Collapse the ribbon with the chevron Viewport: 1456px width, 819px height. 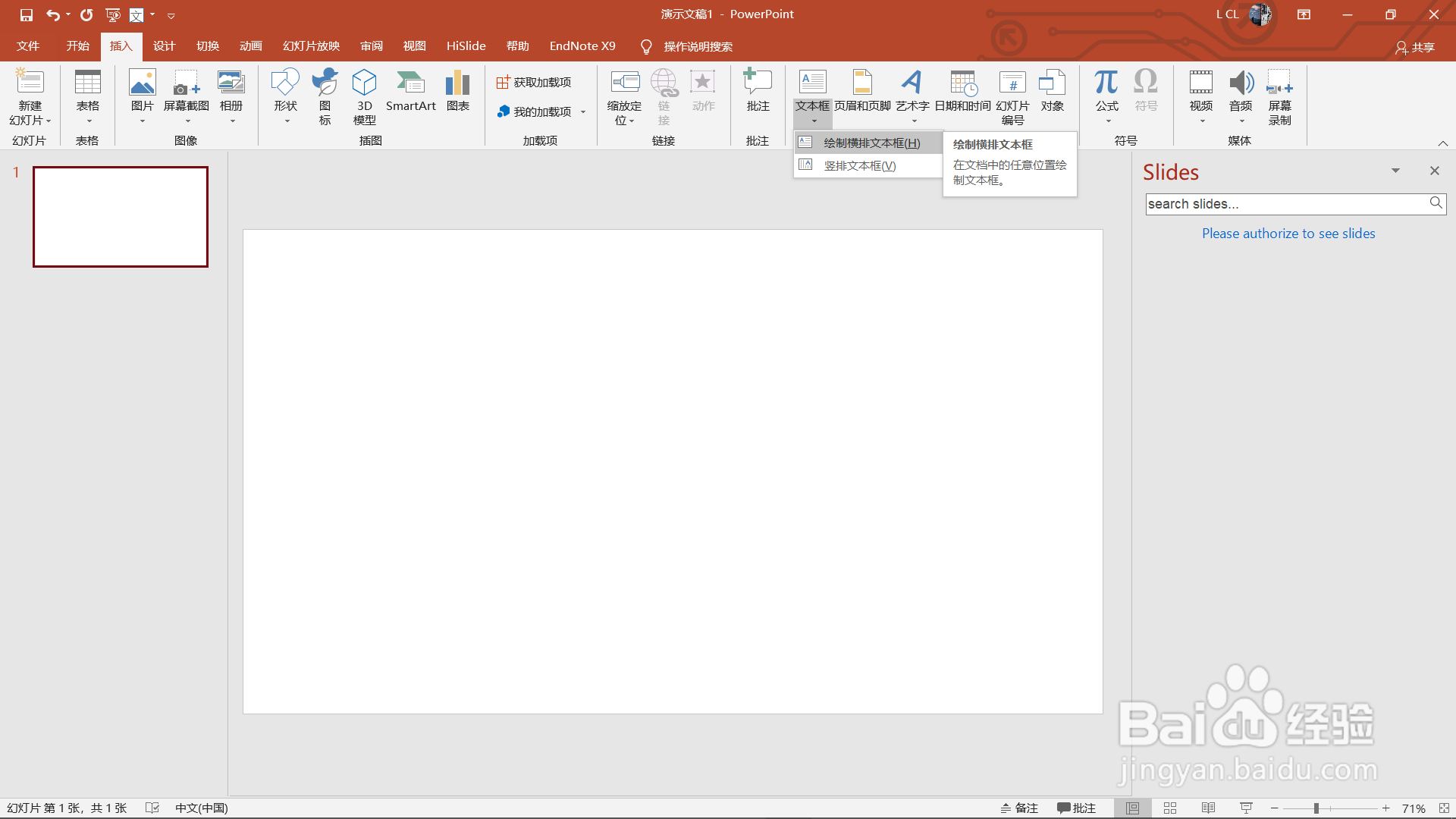tap(1442, 143)
